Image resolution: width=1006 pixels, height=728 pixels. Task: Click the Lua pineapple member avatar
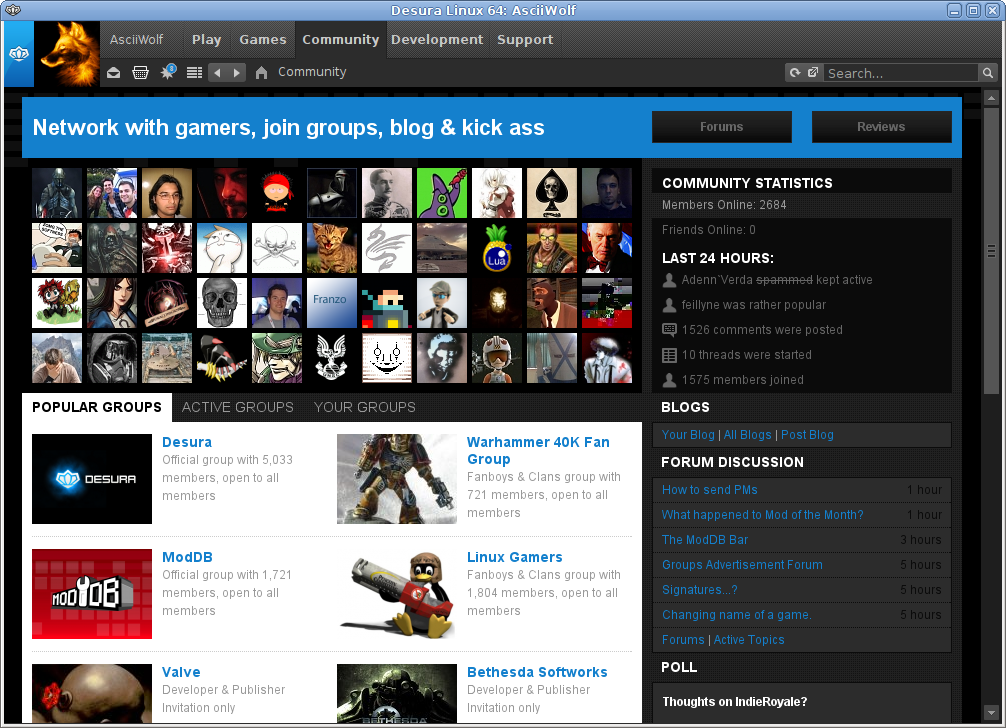pos(497,248)
